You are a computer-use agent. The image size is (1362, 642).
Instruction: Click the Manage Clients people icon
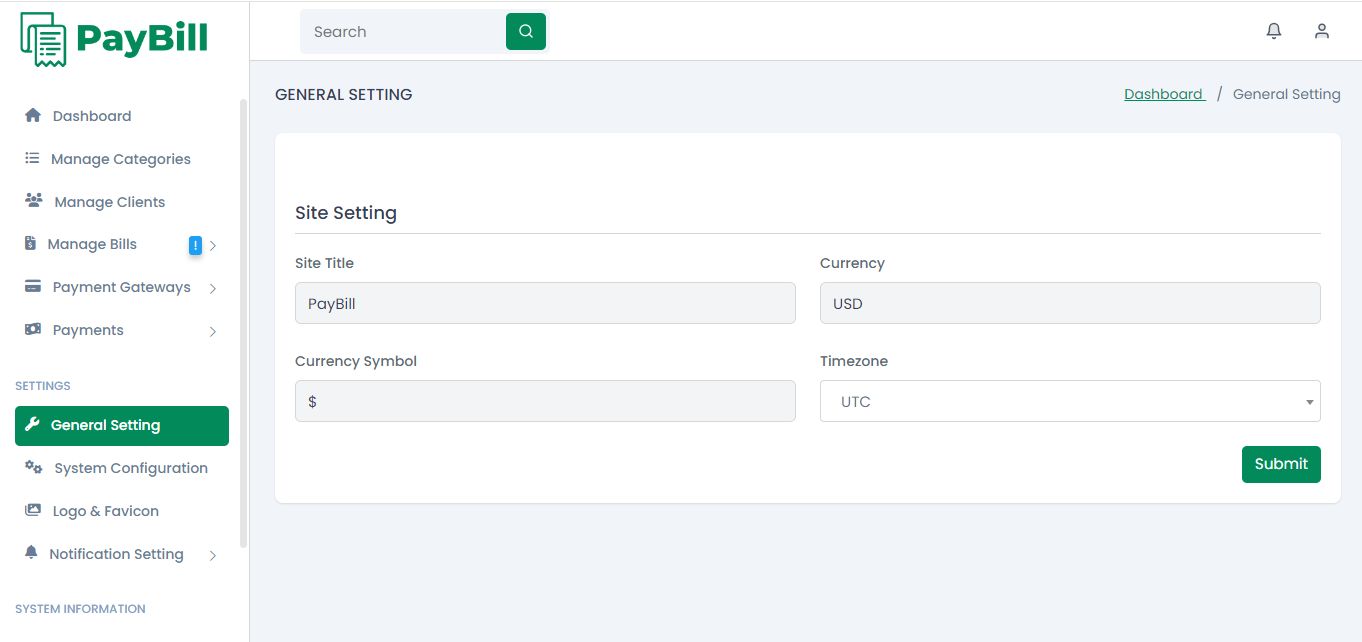(34, 201)
